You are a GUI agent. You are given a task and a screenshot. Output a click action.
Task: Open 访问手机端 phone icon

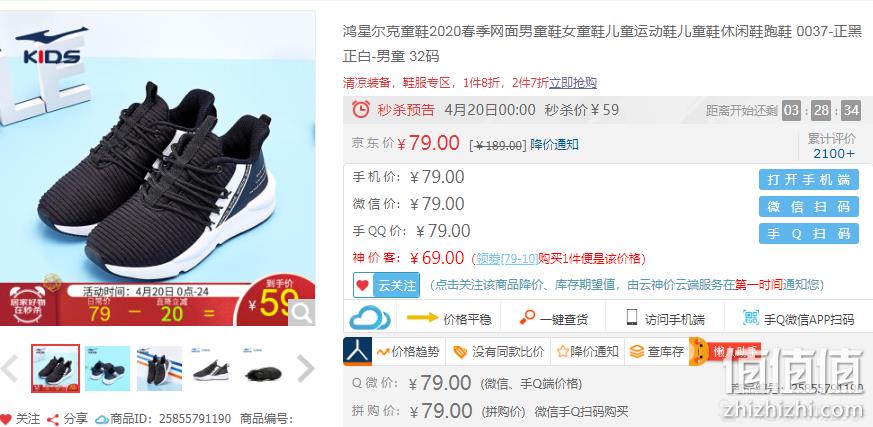(x=631, y=317)
